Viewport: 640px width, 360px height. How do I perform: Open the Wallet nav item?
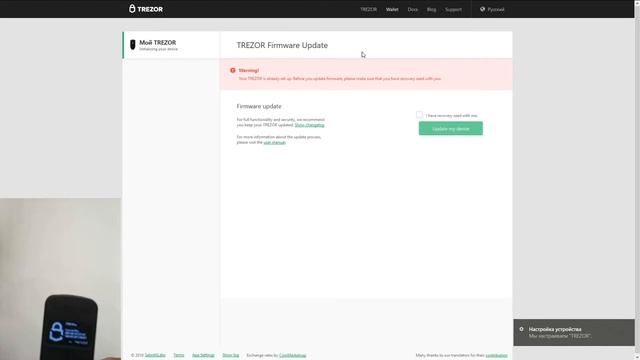pyautogui.click(x=392, y=9)
